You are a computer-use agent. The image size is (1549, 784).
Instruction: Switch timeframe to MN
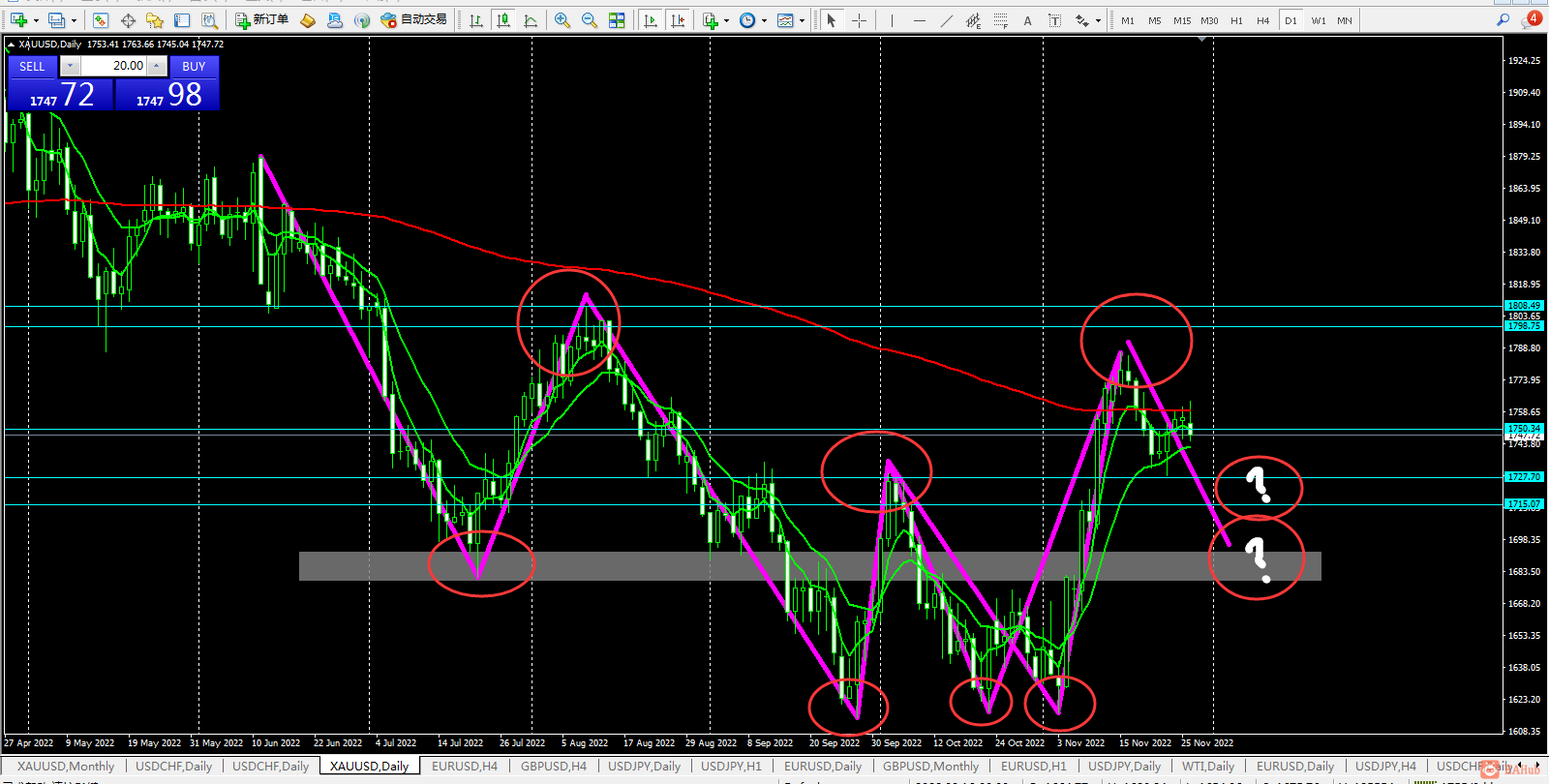(1345, 20)
